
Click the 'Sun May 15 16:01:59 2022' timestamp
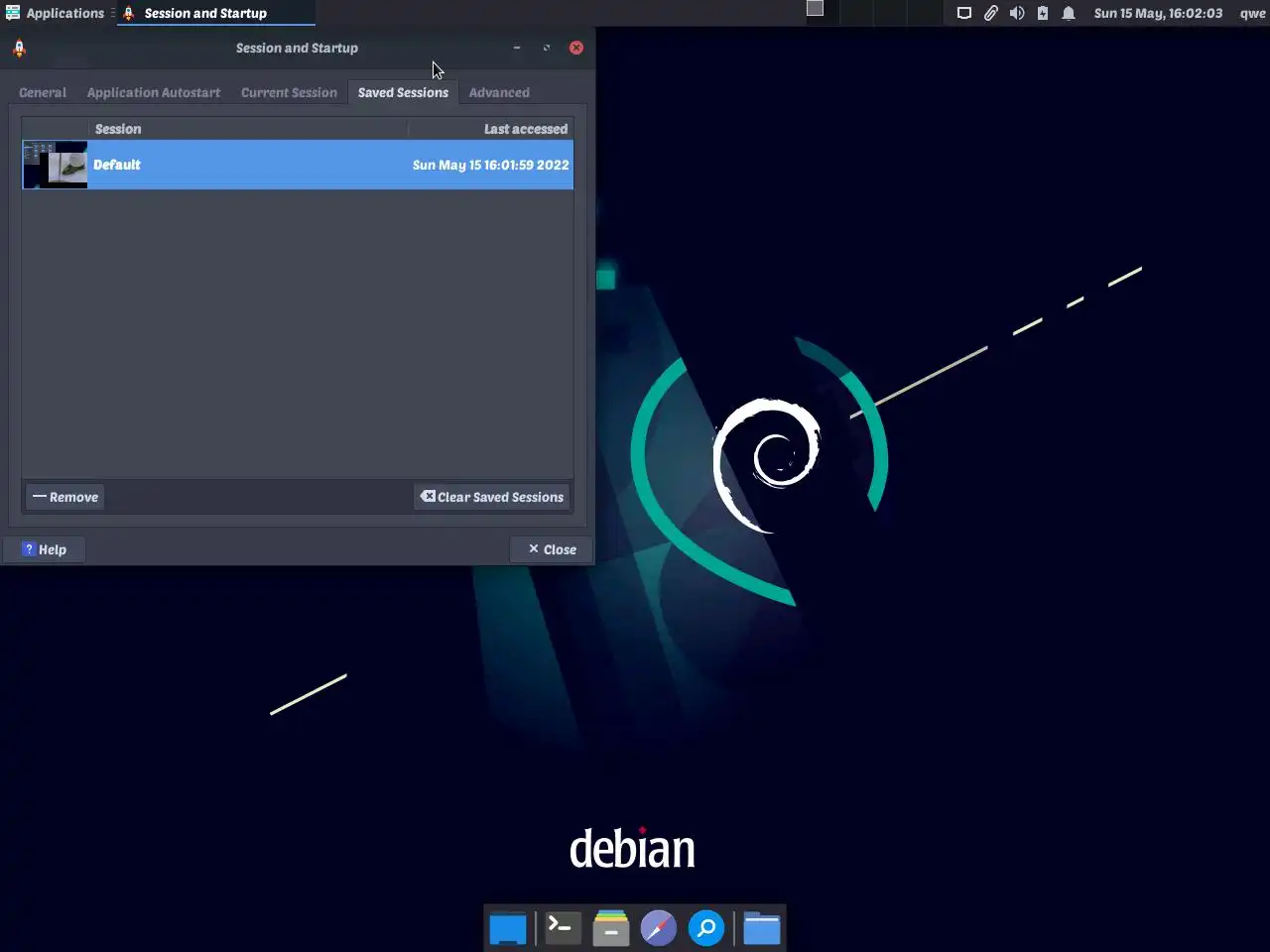(x=491, y=165)
